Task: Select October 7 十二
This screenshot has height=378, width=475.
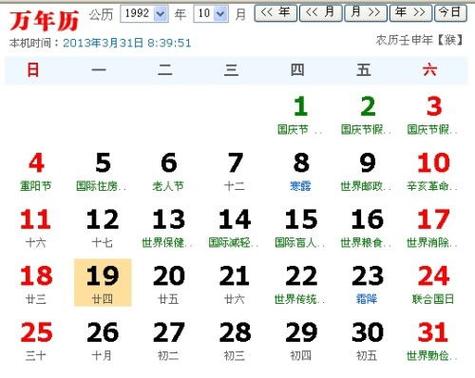Action: point(234,172)
